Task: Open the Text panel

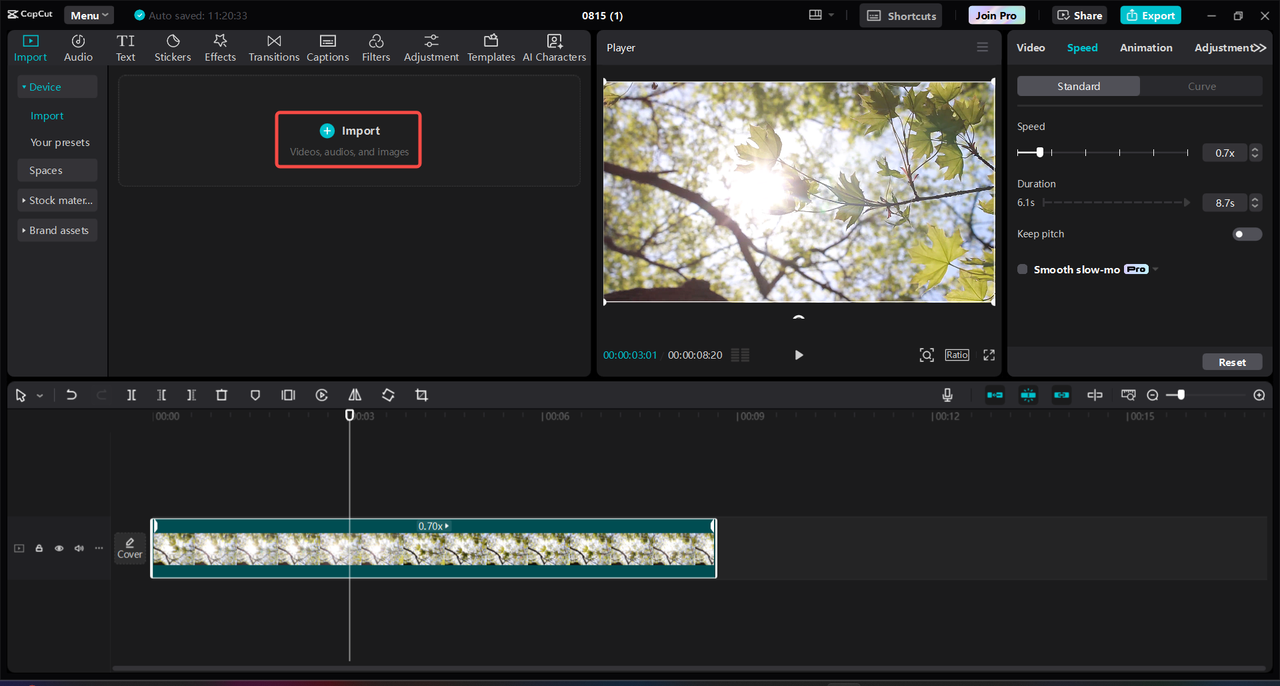Action: 125,47
